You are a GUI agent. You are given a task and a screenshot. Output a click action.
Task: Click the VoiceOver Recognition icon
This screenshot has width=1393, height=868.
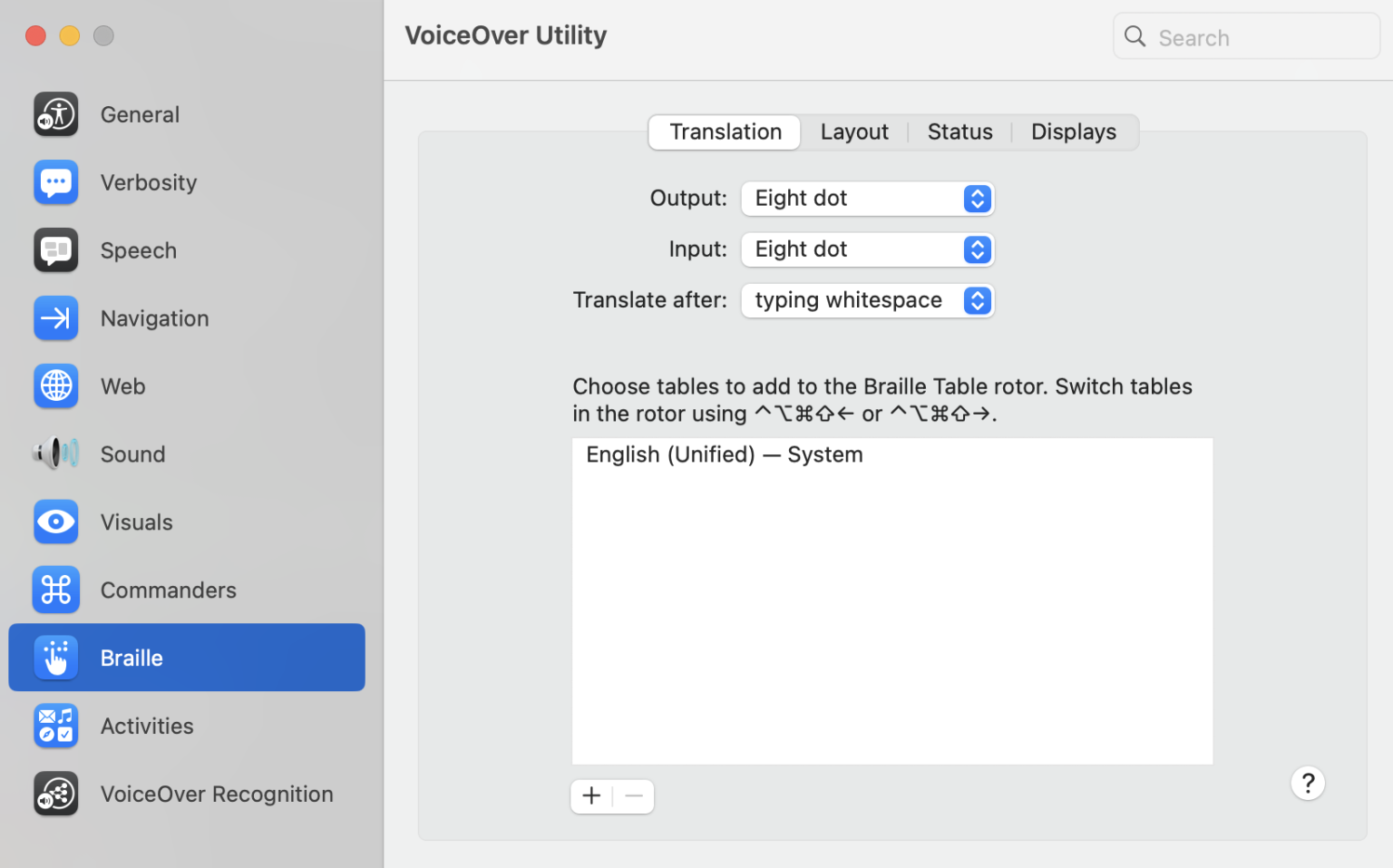pos(56,794)
